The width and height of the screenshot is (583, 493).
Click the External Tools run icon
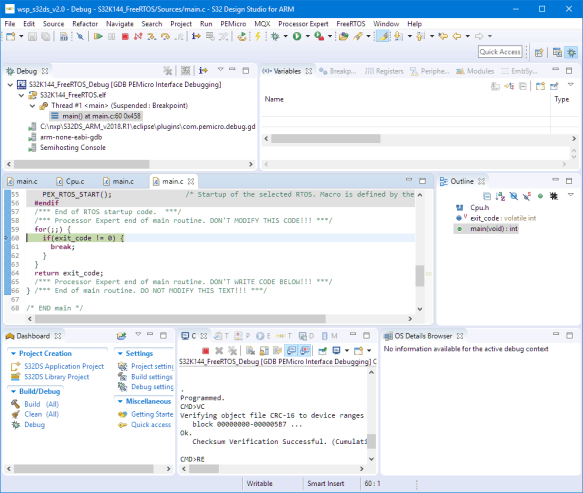pos(319,36)
